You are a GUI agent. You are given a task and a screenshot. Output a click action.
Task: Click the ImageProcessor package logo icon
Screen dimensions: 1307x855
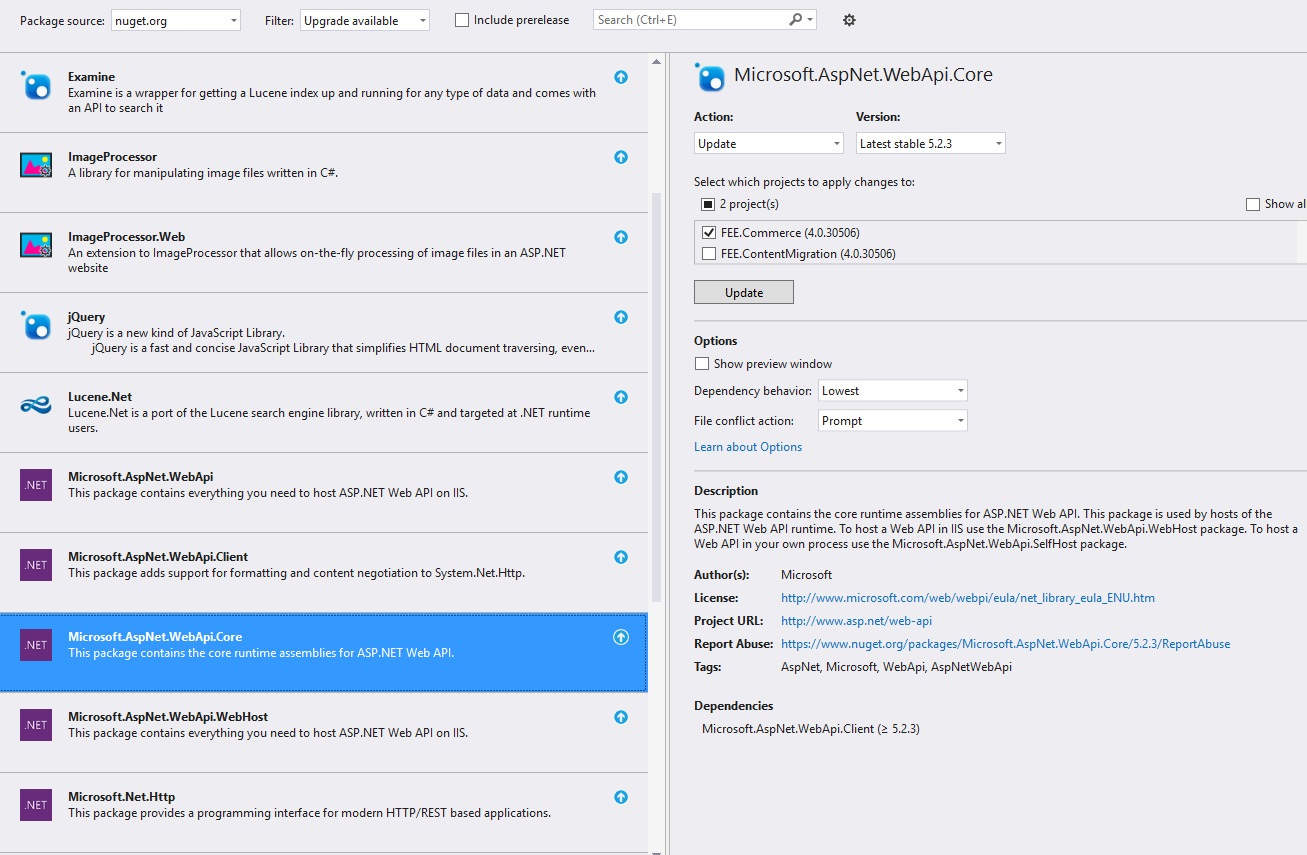tap(36, 165)
